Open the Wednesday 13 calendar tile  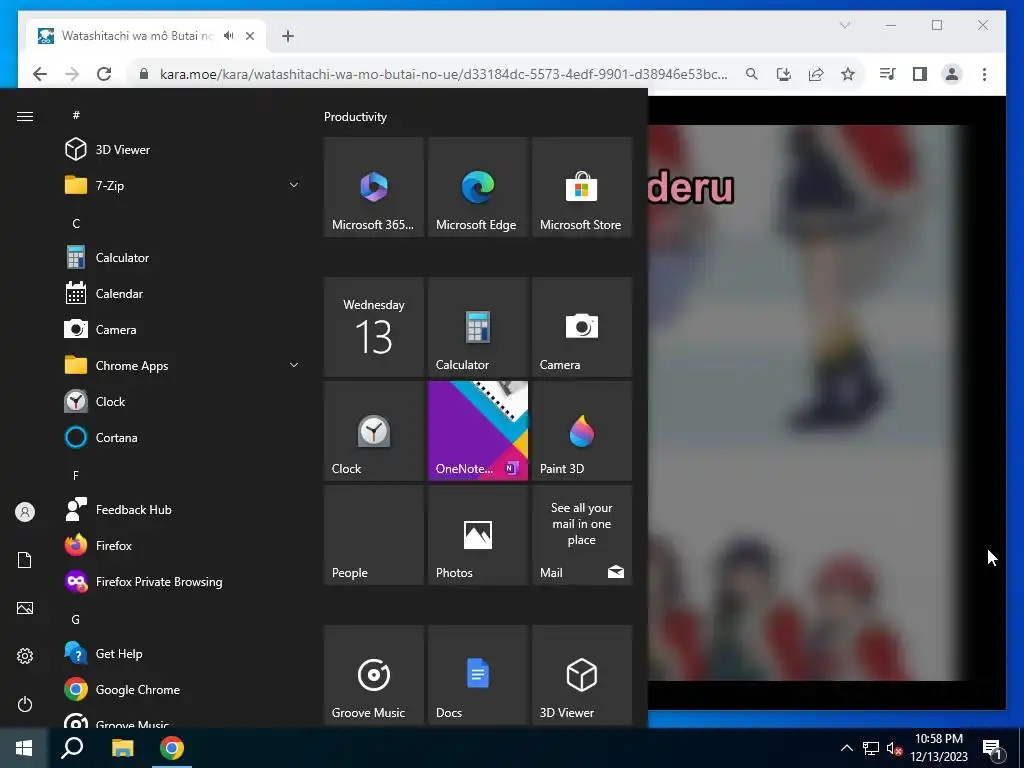(374, 327)
